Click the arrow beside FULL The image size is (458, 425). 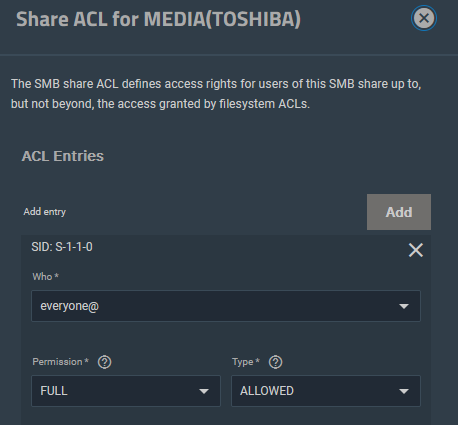(204, 391)
